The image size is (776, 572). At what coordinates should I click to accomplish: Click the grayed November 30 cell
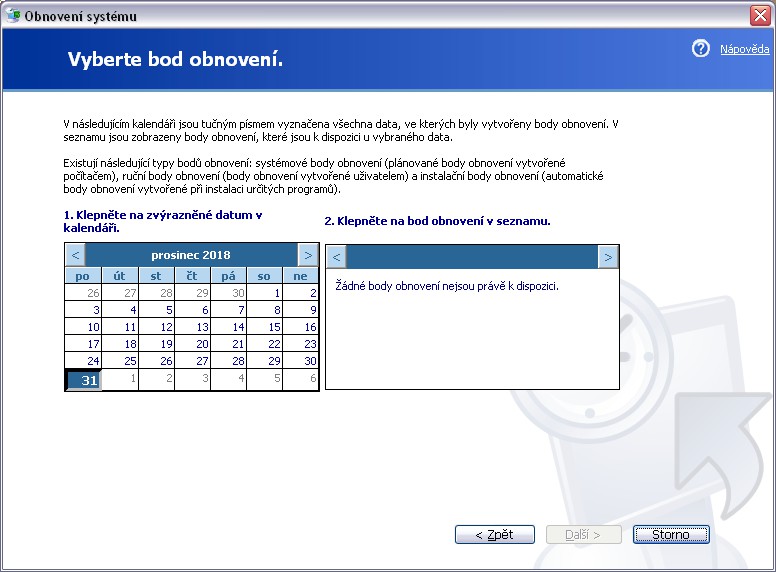click(229, 292)
